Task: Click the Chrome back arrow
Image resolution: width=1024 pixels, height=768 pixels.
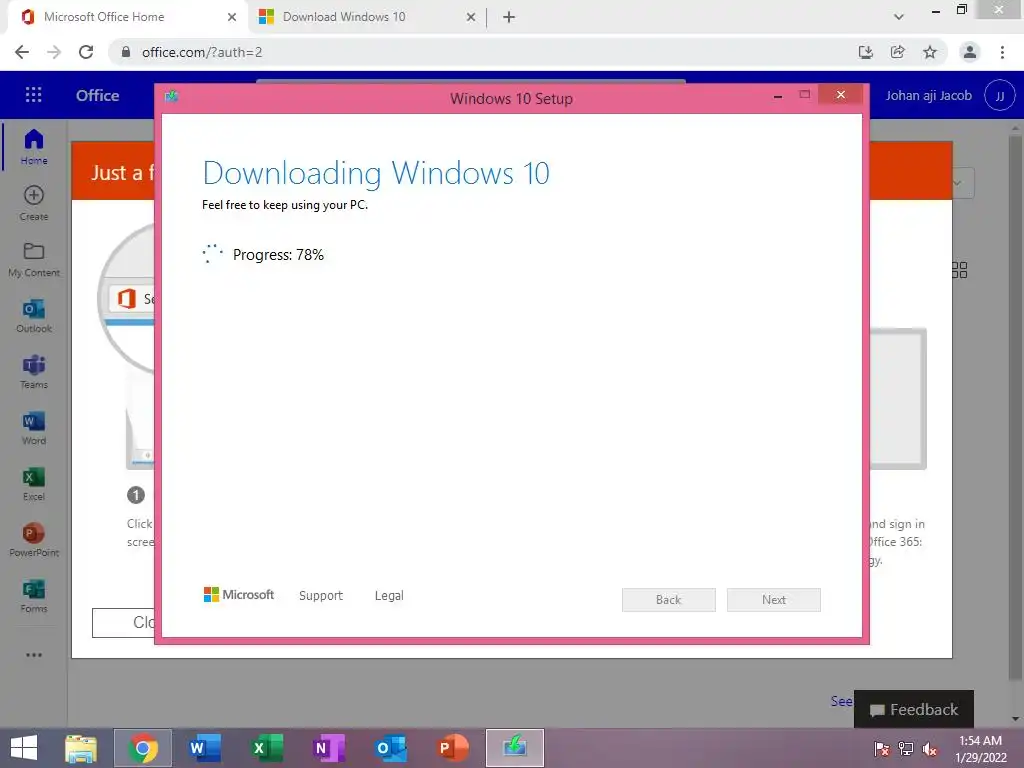Action: [22, 52]
